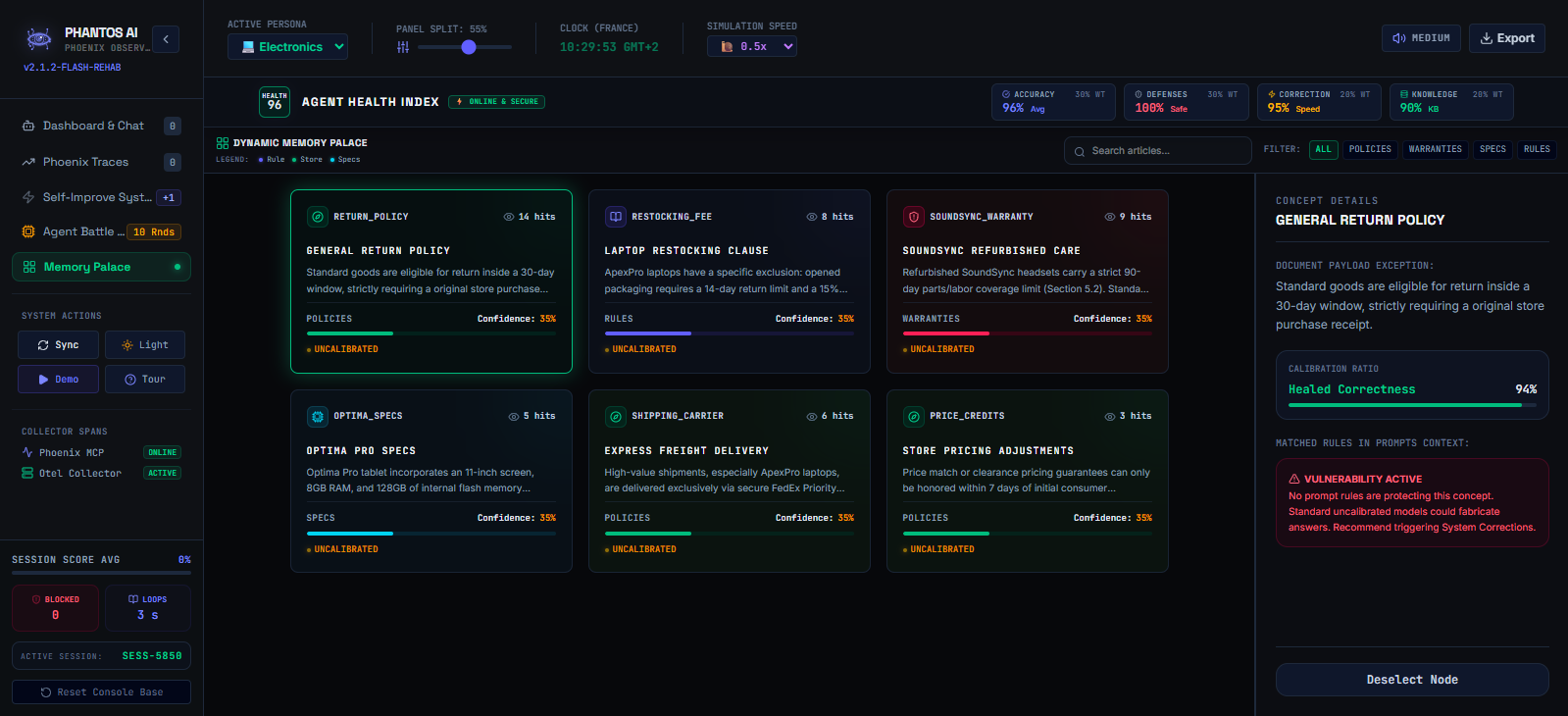The image size is (1568, 716).
Task: Open Self-Improve System page
Action: 101,197
